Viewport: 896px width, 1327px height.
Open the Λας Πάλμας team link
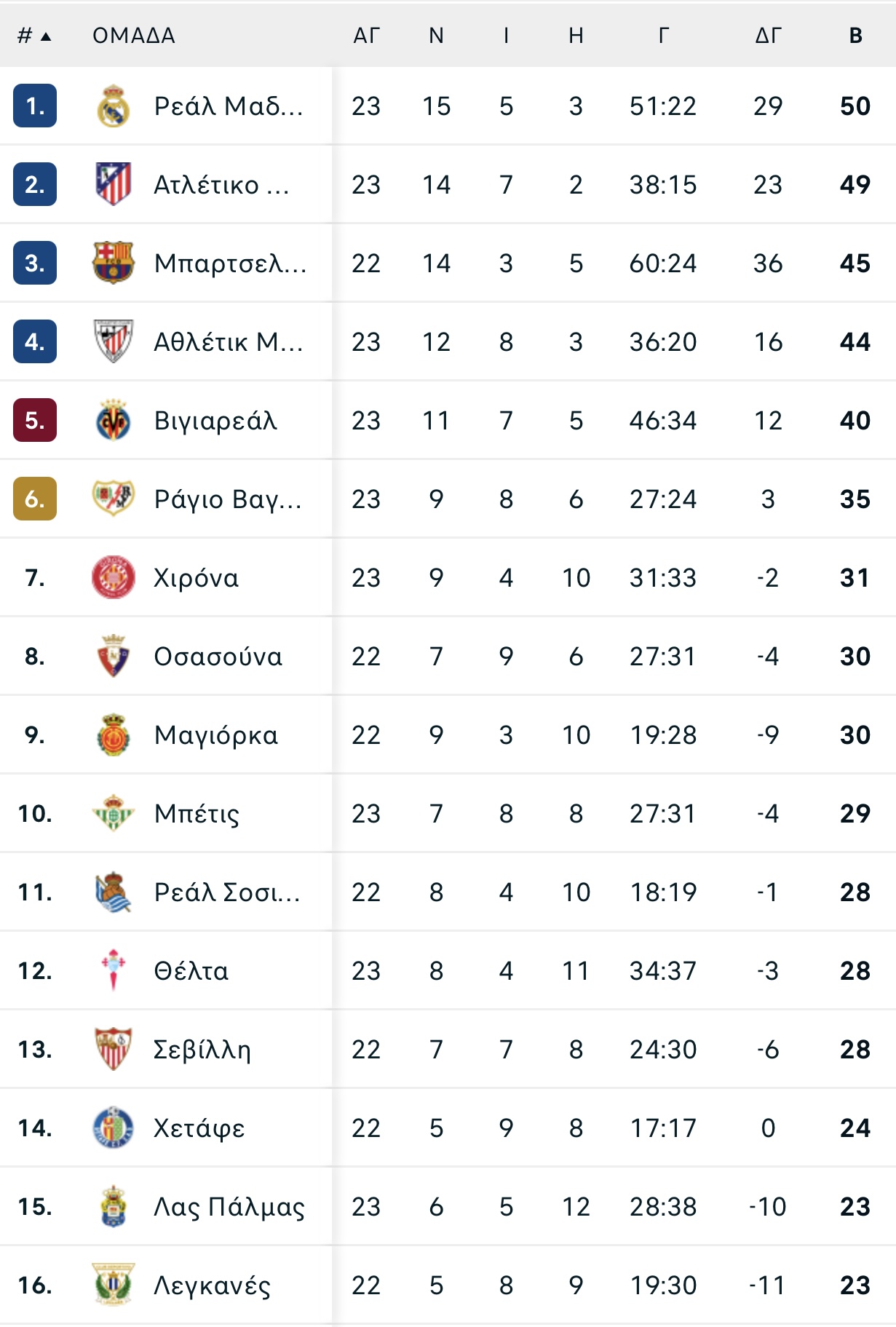coord(229,1207)
